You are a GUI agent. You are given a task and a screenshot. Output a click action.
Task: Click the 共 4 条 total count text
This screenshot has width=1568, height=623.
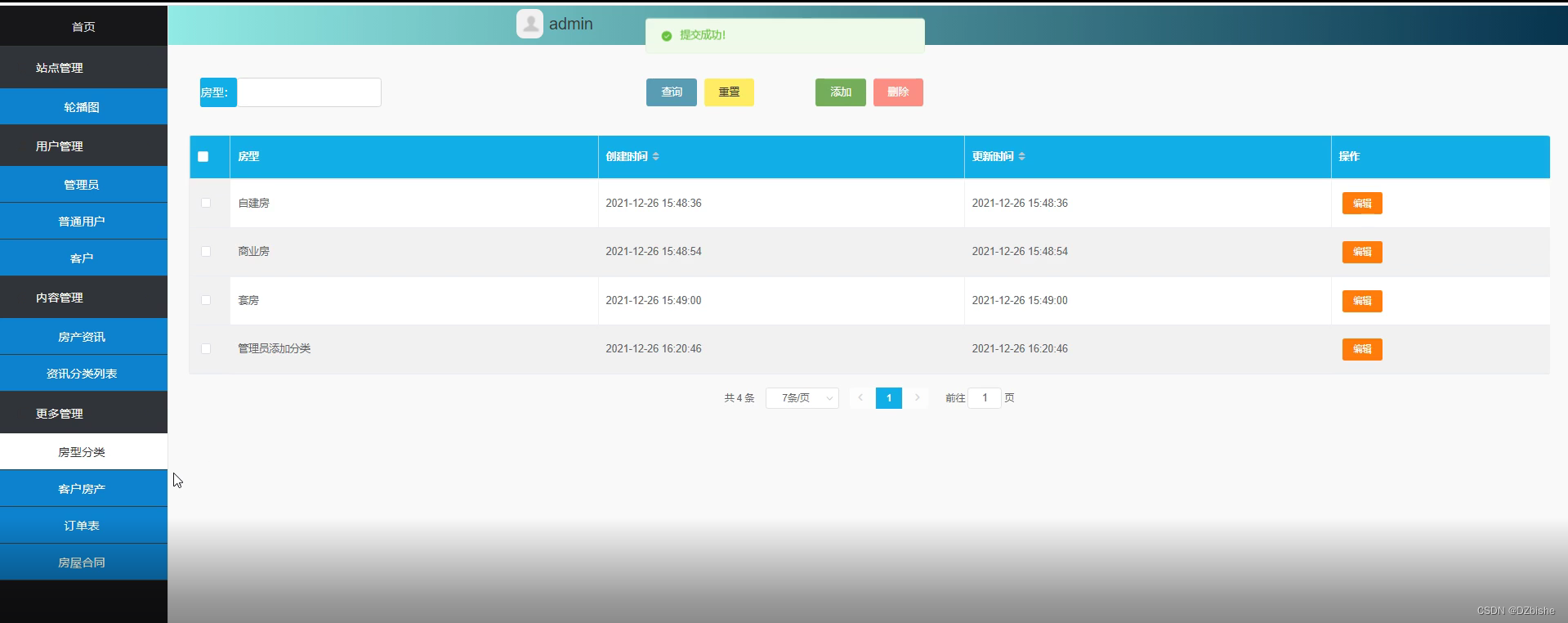click(x=739, y=398)
